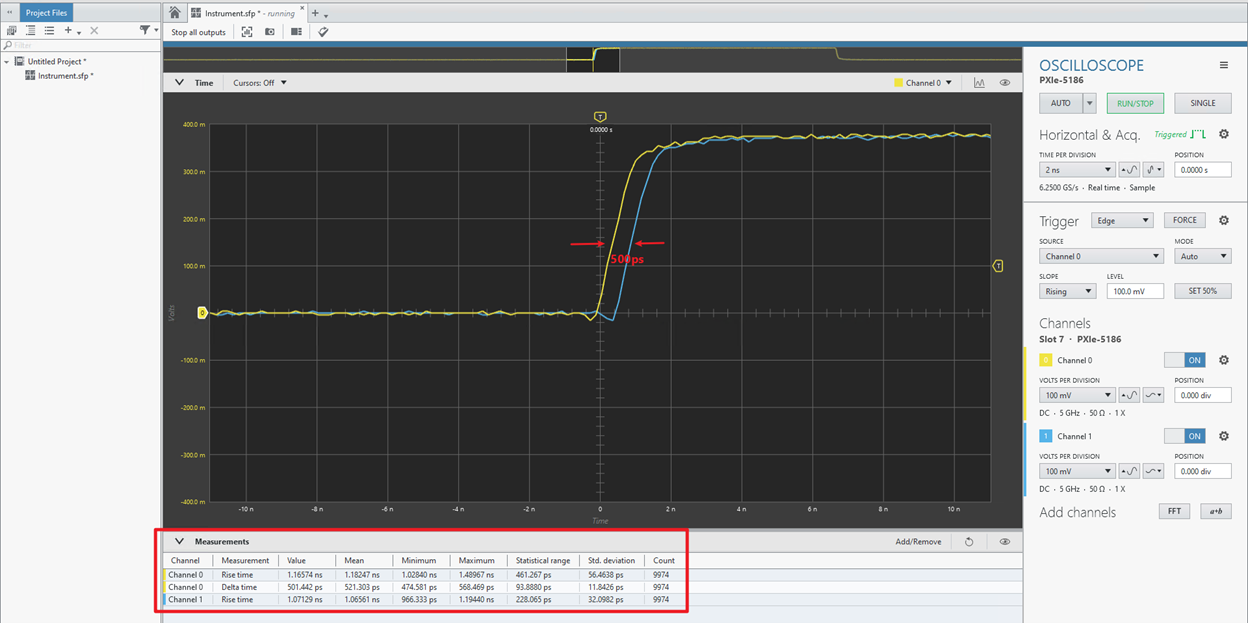This screenshot has height=623, width=1248.
Task: Go to the Home tab icon
Action: 175,13
